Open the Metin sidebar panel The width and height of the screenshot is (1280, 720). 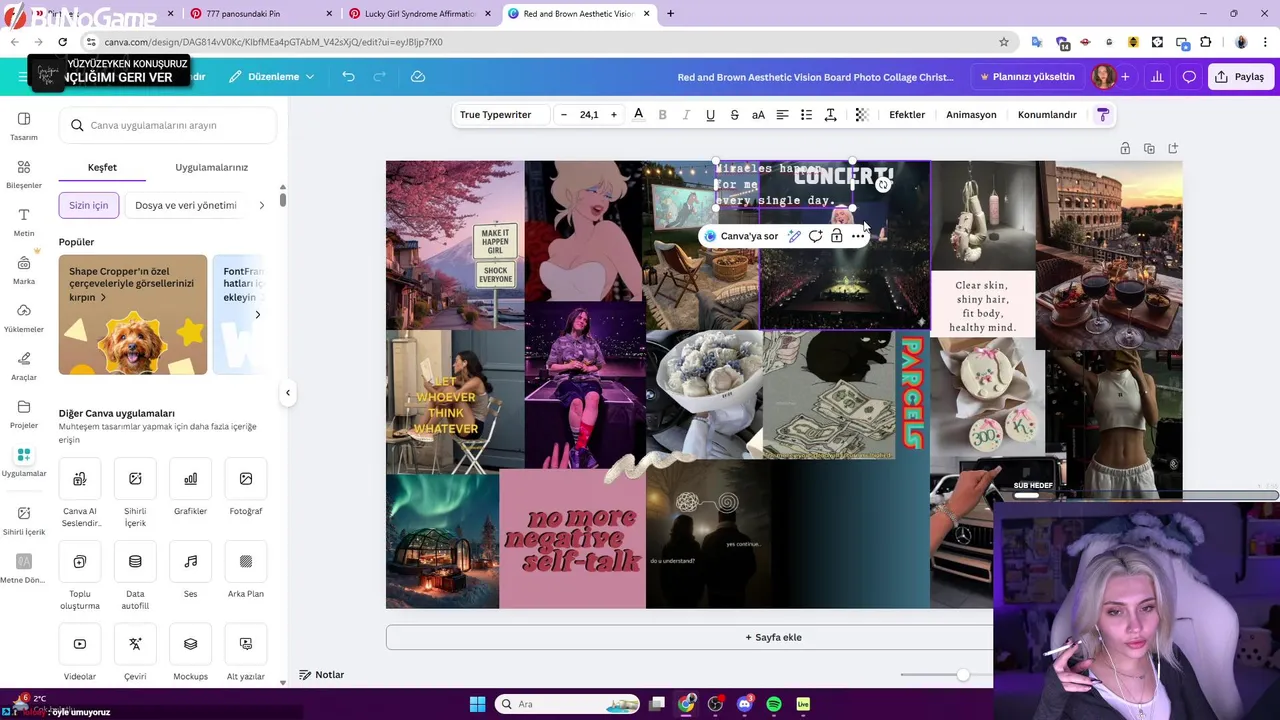[24, 222]
